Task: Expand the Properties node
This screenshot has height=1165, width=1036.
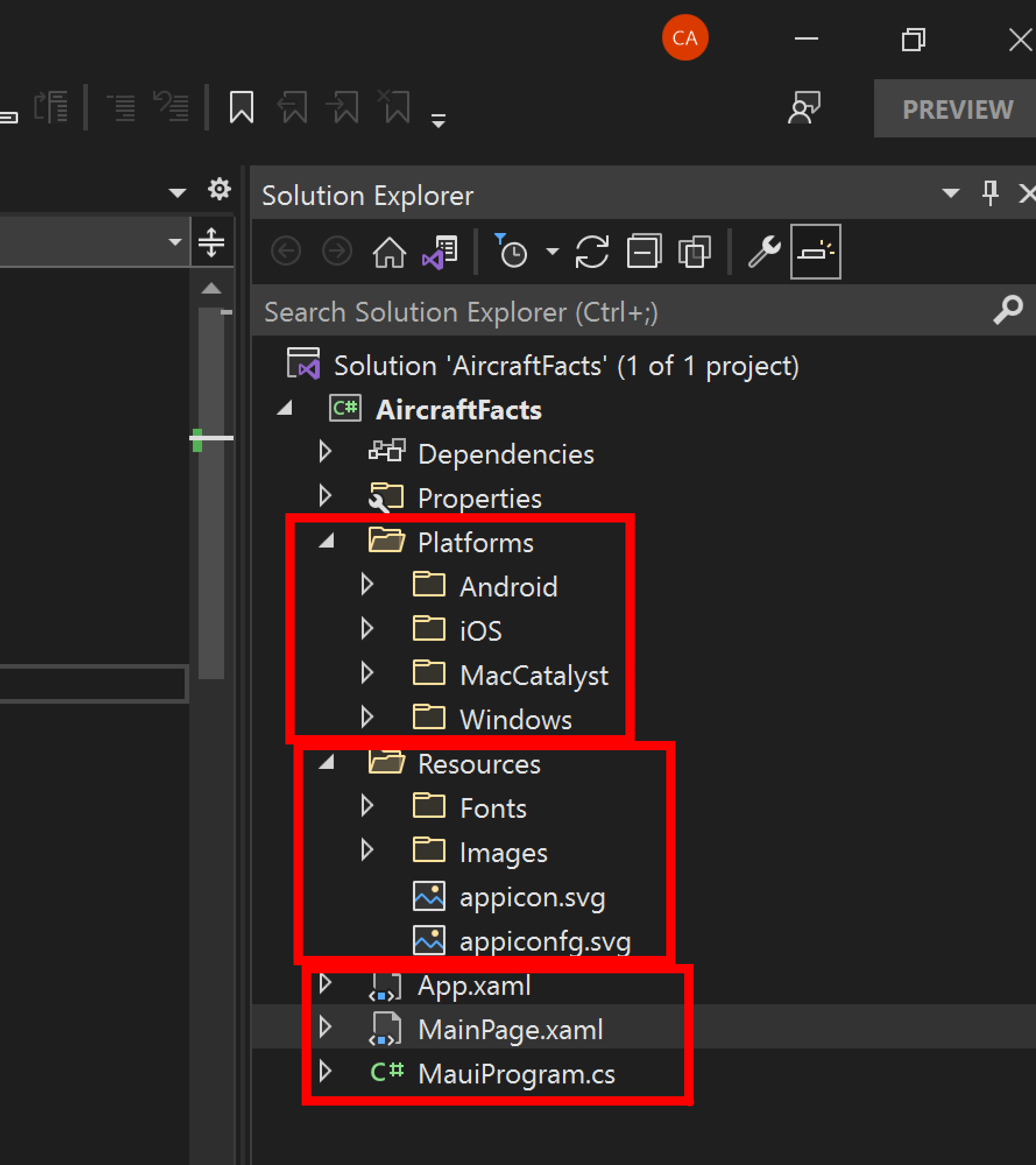Action: pos(326,496)
